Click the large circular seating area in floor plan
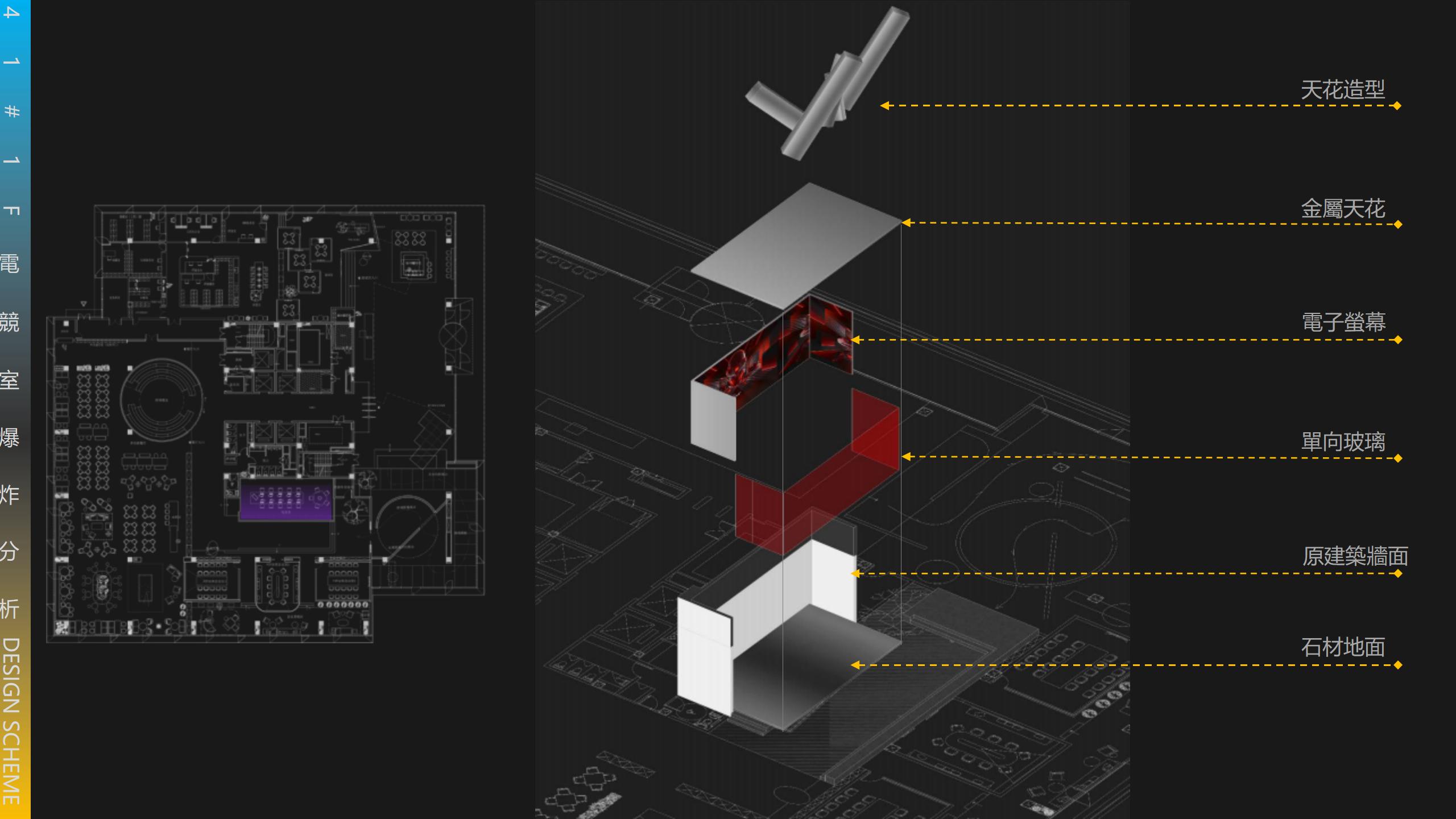The image size is (1456, 819). tap(161, 399)
